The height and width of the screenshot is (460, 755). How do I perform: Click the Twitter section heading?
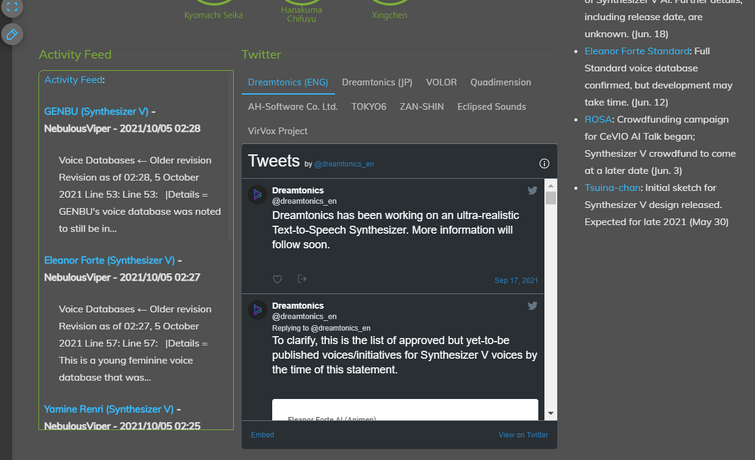tap(261, 54)
